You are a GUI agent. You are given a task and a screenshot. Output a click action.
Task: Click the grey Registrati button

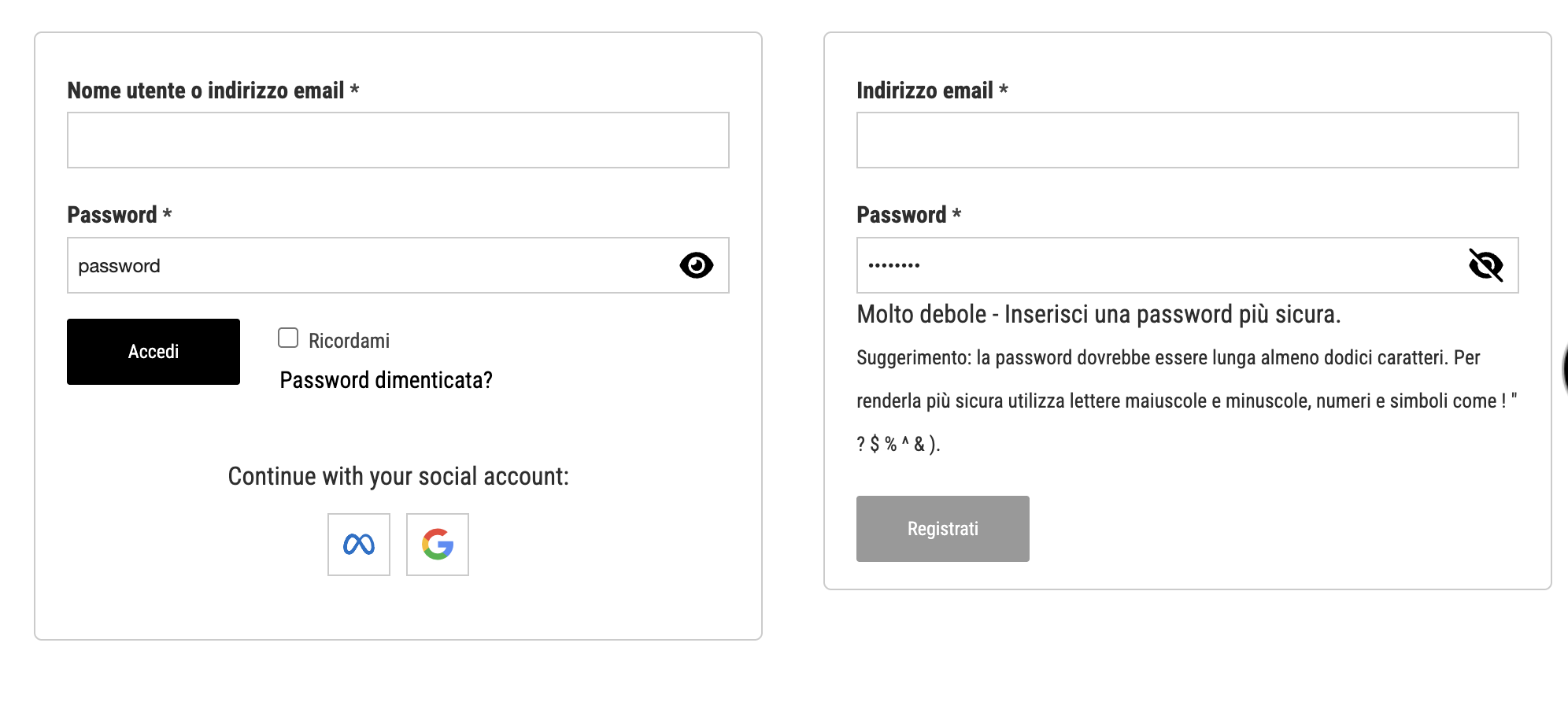click(x=942, y=529)
